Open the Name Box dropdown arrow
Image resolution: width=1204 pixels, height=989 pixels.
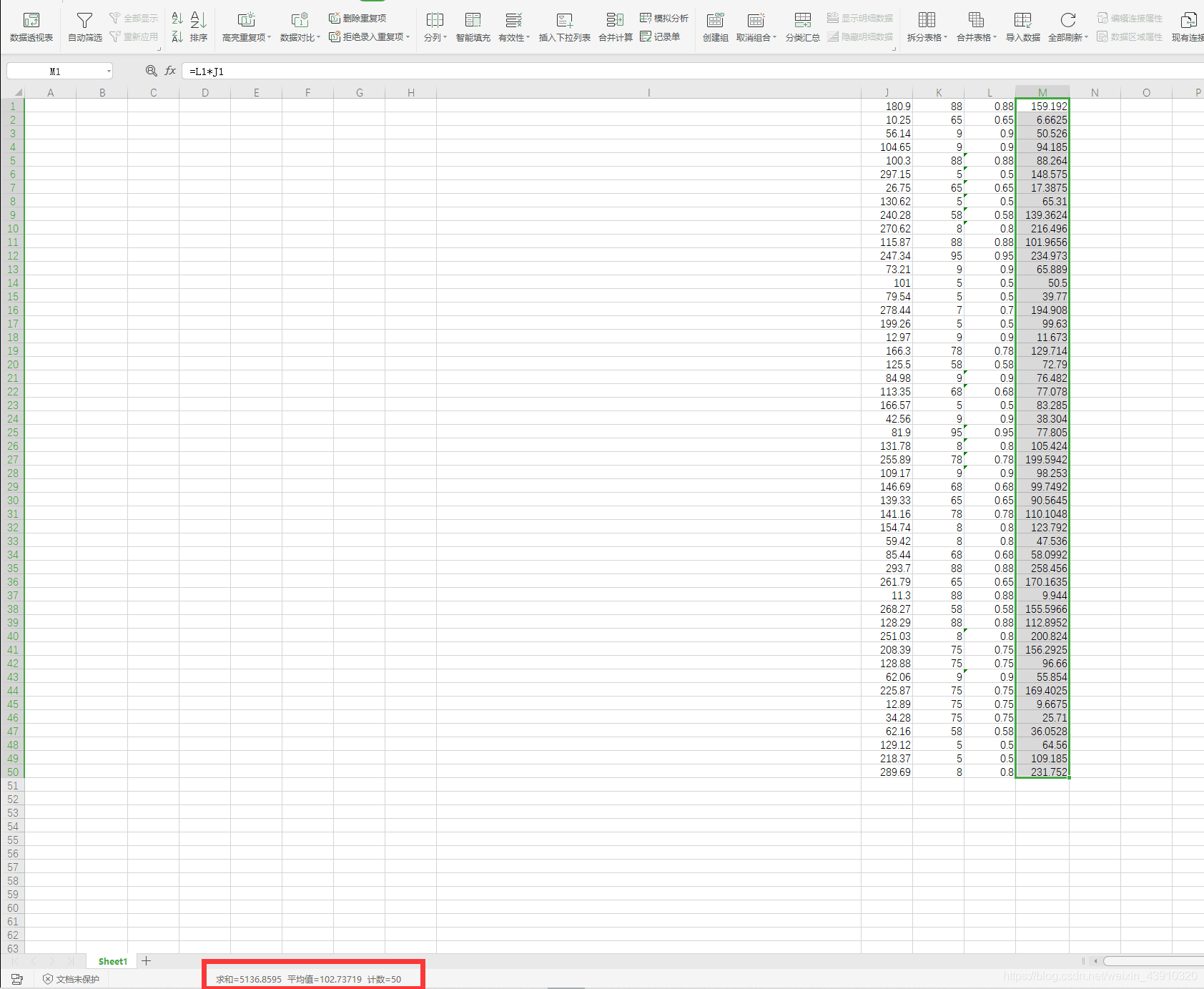pyautogui.click(x=109, y=71)
